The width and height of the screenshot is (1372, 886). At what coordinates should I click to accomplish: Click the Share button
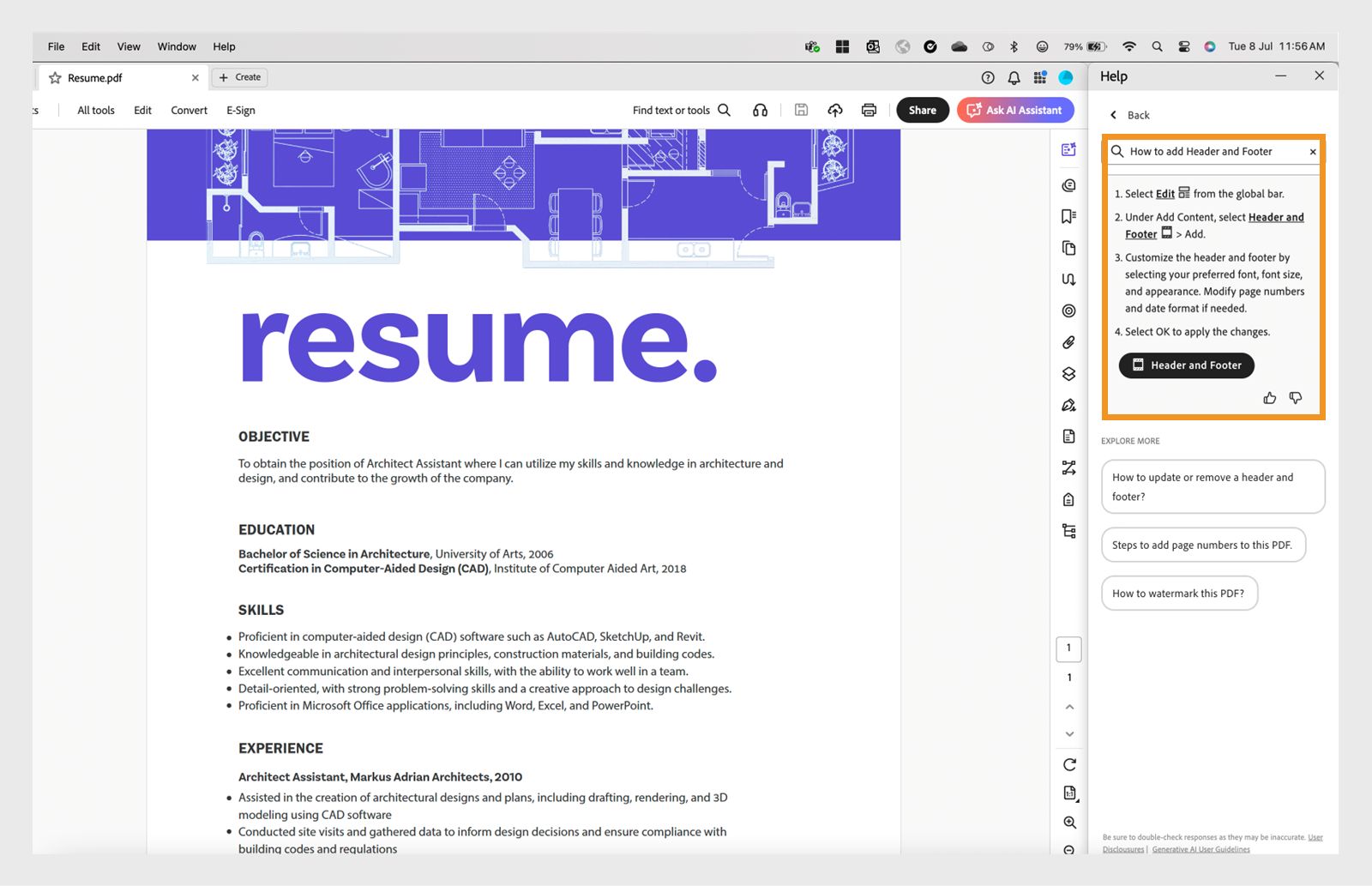922,110
